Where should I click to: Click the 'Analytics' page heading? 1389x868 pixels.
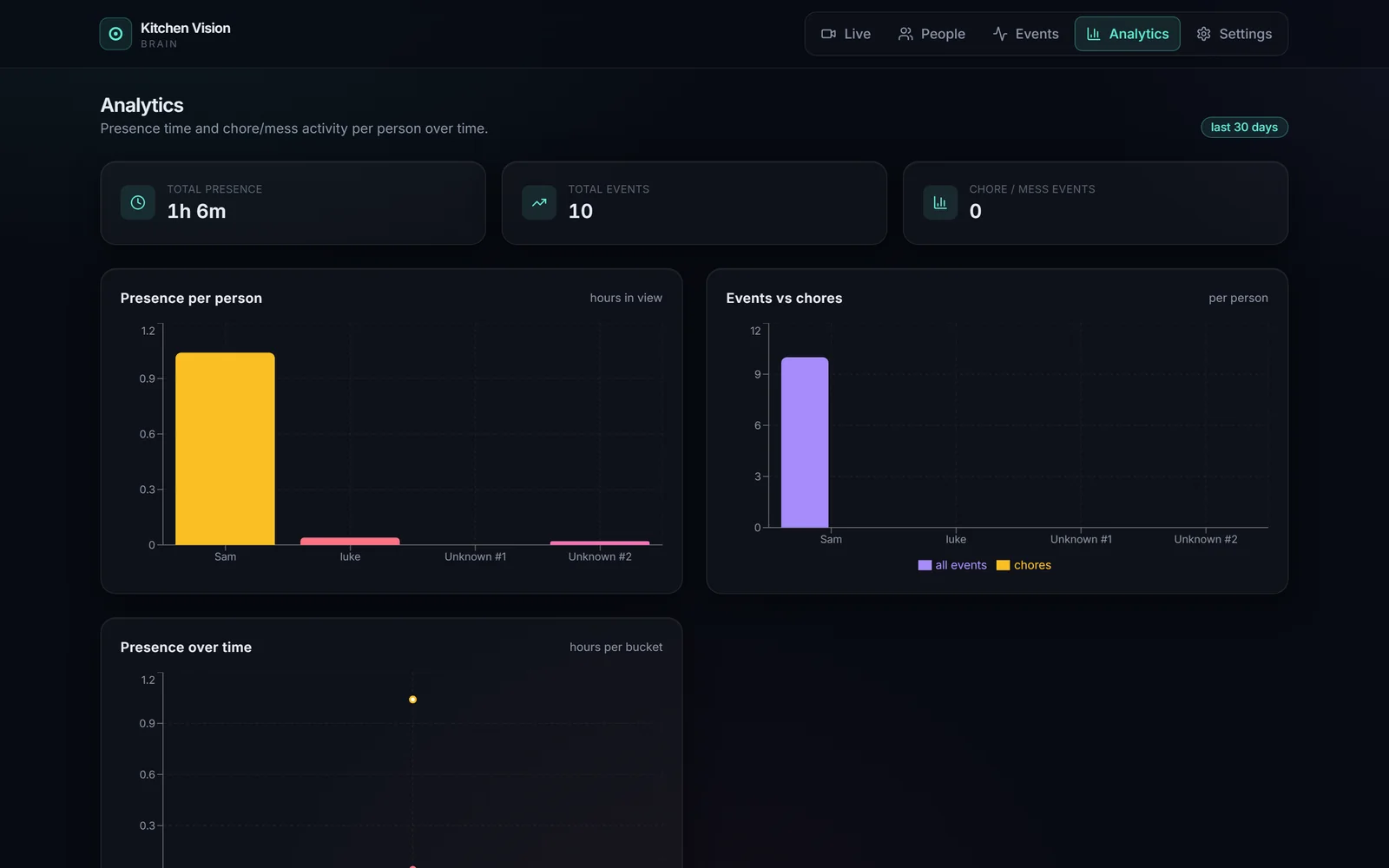pyautogui.click(x=142, y=105)
